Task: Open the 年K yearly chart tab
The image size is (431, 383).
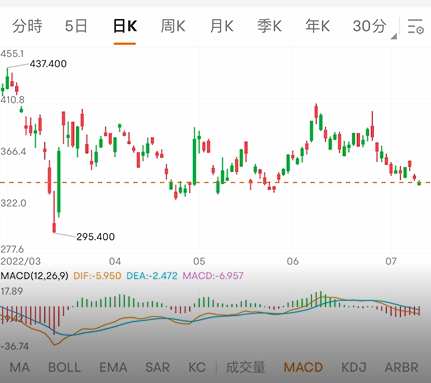Action: (x=317, y=26)
